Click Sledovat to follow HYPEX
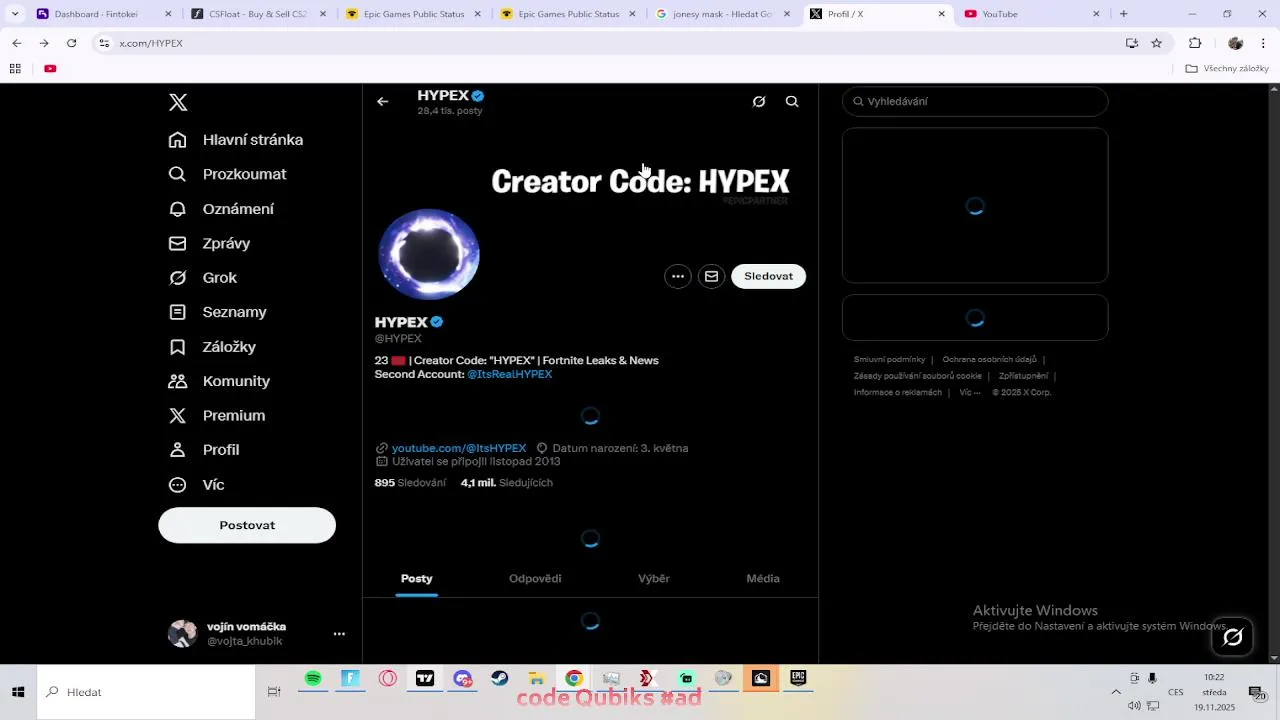 (x=768, y=276)
